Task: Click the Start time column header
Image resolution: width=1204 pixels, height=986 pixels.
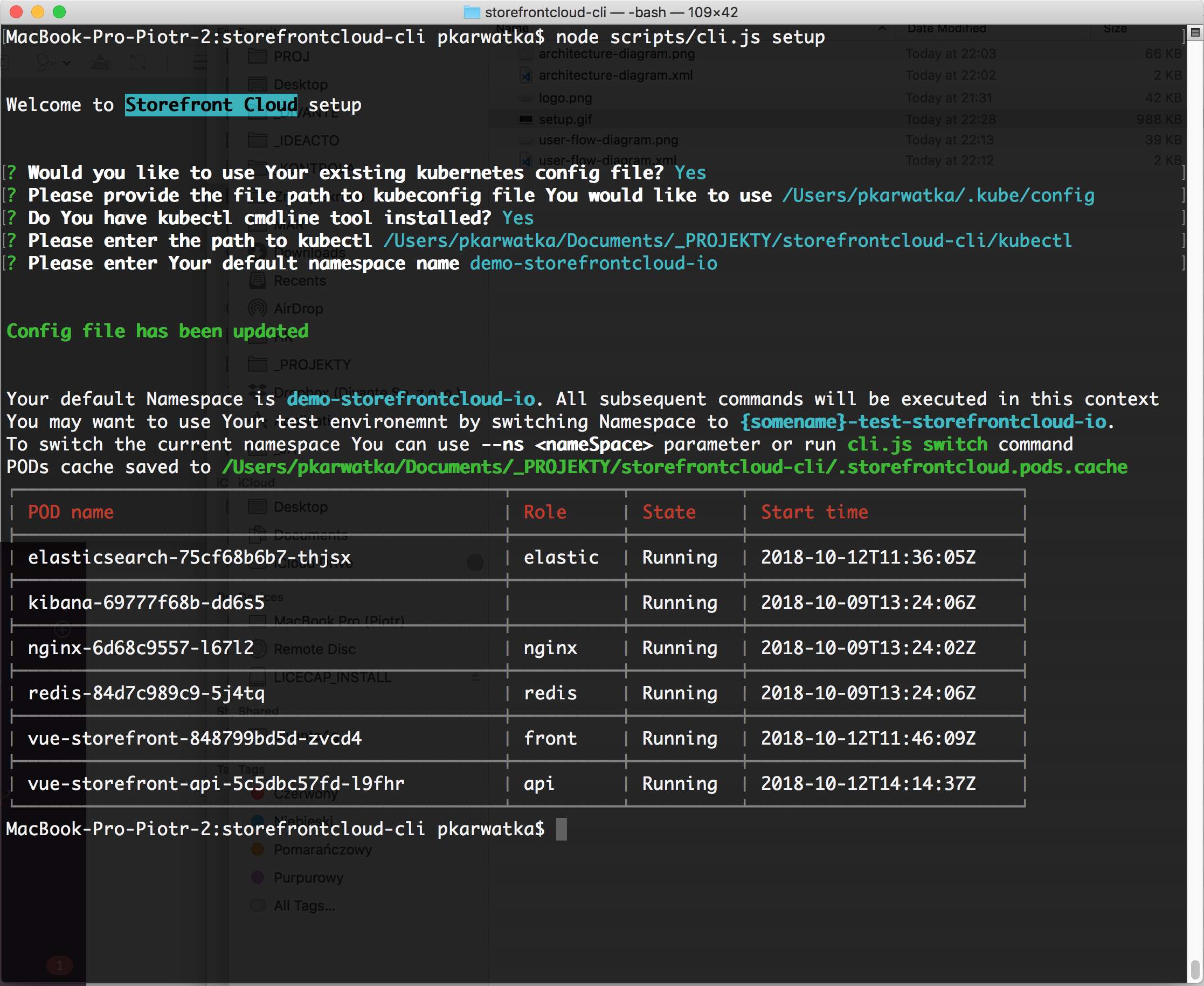Action: (814, 512)
